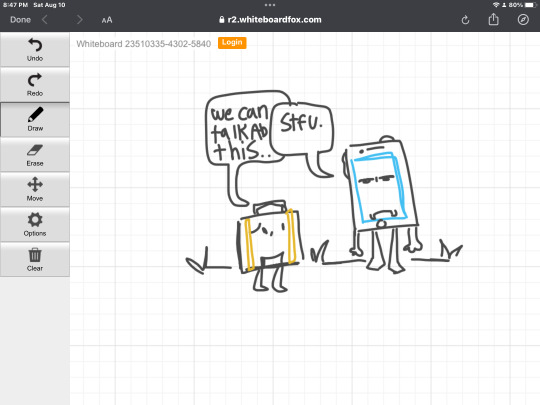The width and height of the screenshot is (540, 405).
Task: Open the AA text size menu
Action: coord(107,20)
